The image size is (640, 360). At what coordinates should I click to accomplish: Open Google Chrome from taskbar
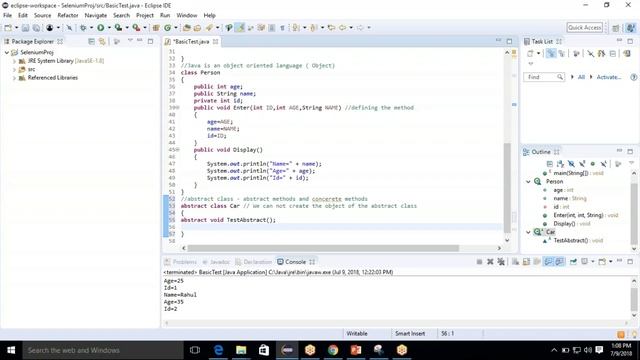[x=333, y=350]
